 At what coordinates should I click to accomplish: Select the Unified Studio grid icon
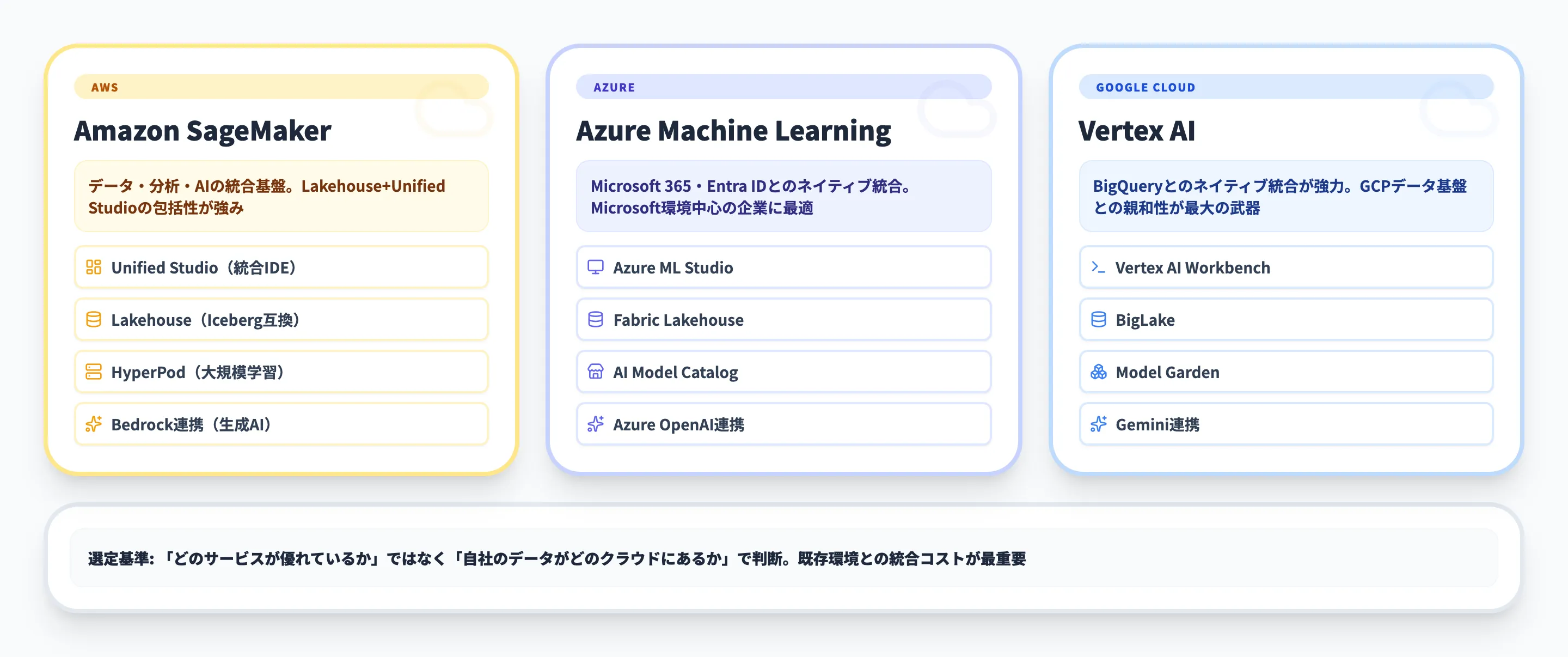click(93, 267)
